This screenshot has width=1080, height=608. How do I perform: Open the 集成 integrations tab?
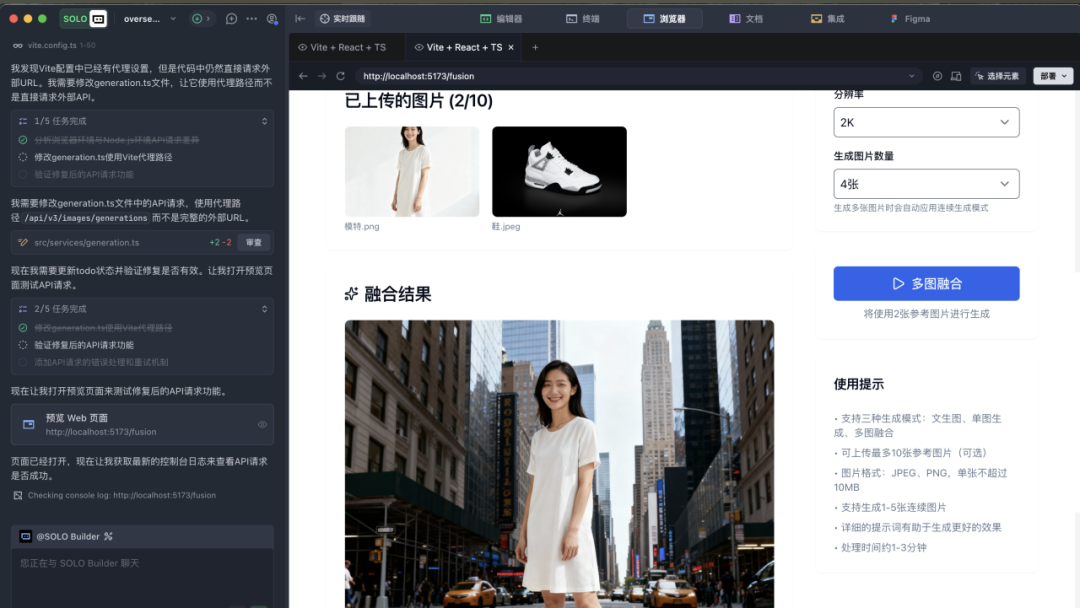[827, 19]
